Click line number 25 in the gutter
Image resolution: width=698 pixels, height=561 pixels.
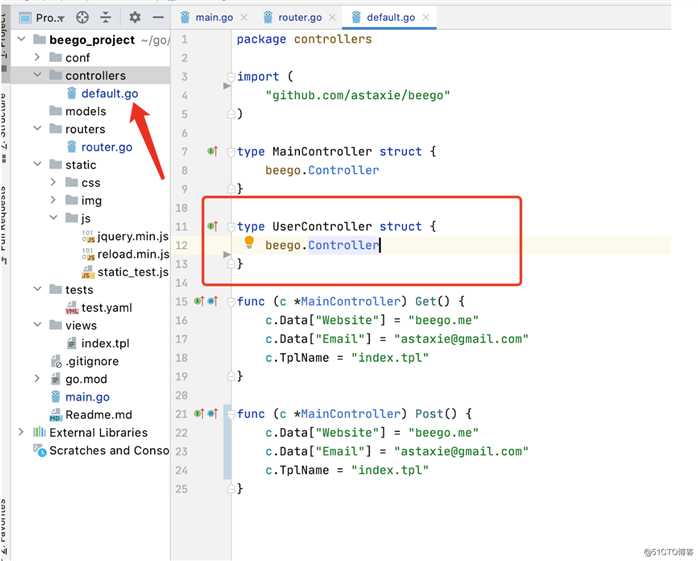(x=182, y=489)
